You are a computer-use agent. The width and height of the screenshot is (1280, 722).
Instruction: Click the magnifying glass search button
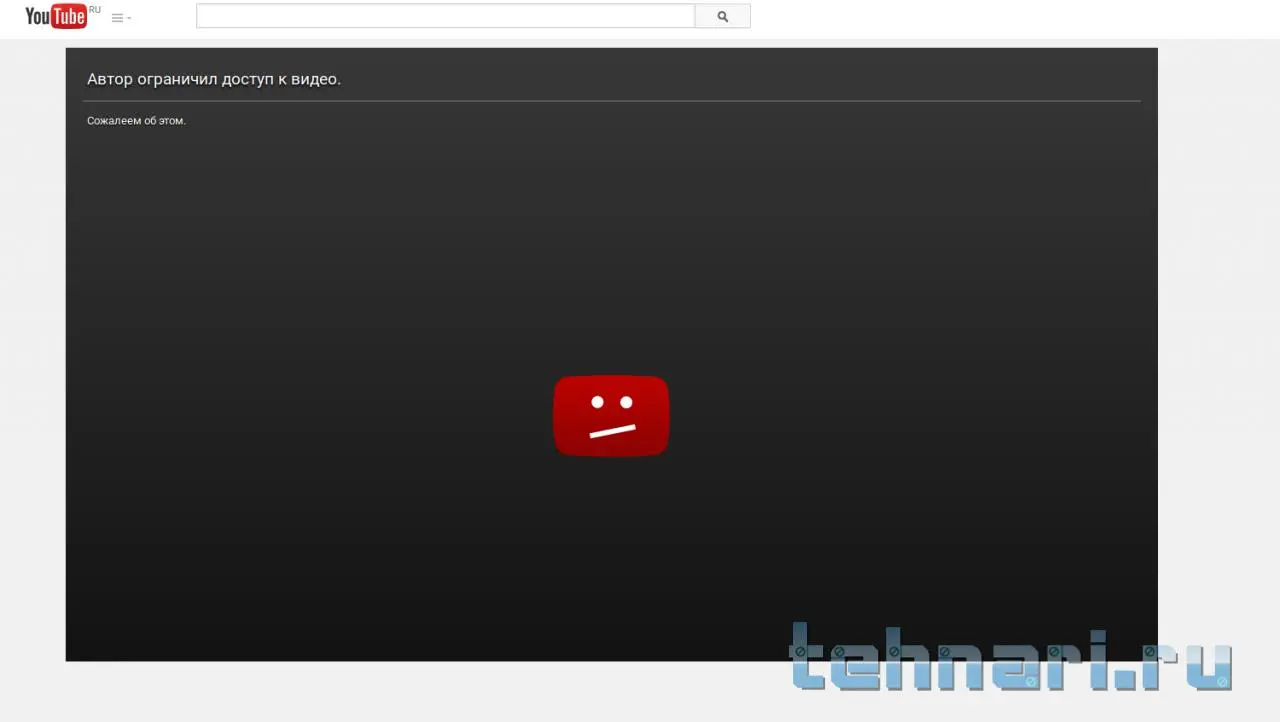click(x=722, y=16)
